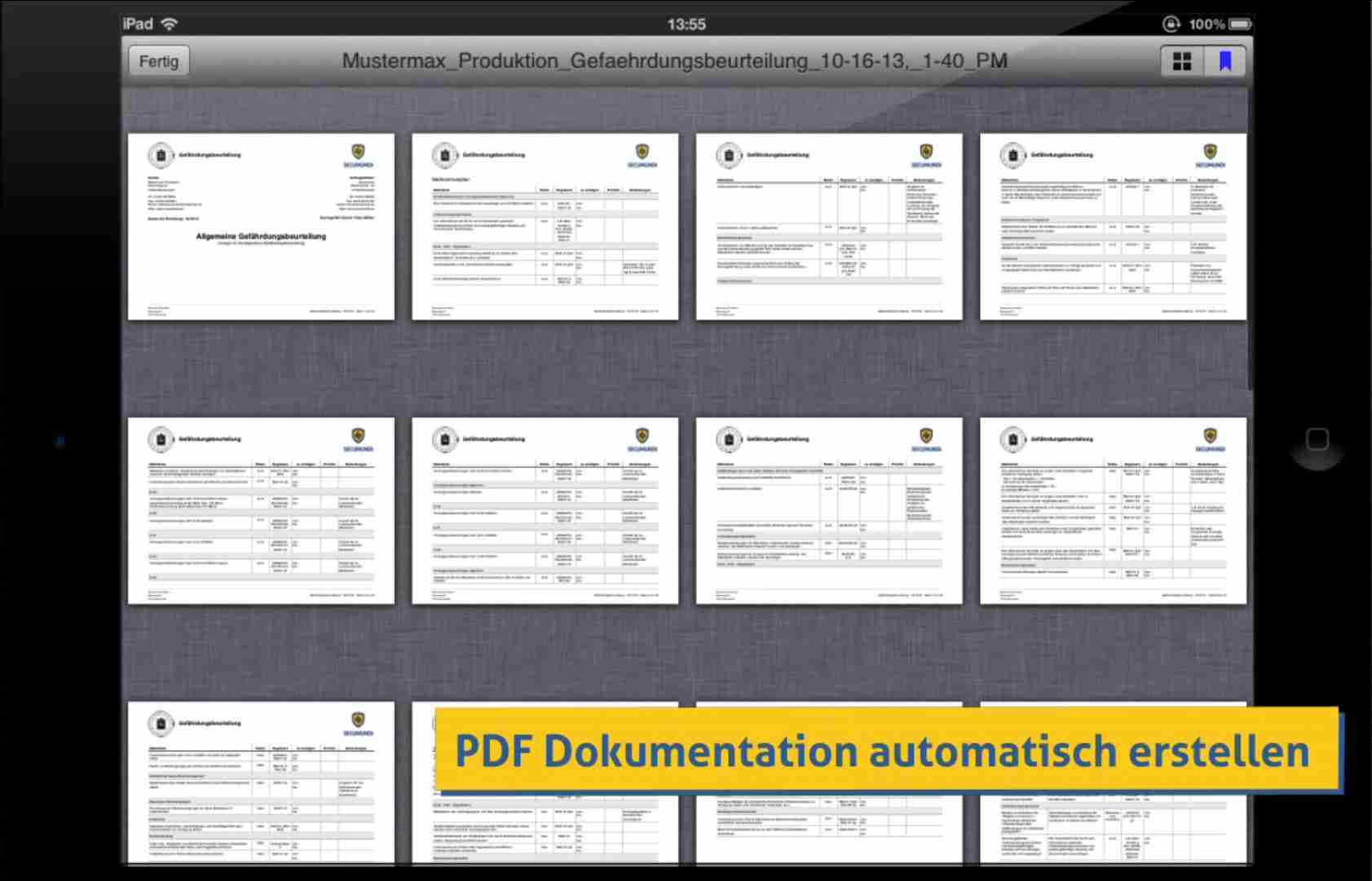
Task: Open the fourth page thumbnail in the top row
Action: pyautogui.click(x=1113, y=227)
